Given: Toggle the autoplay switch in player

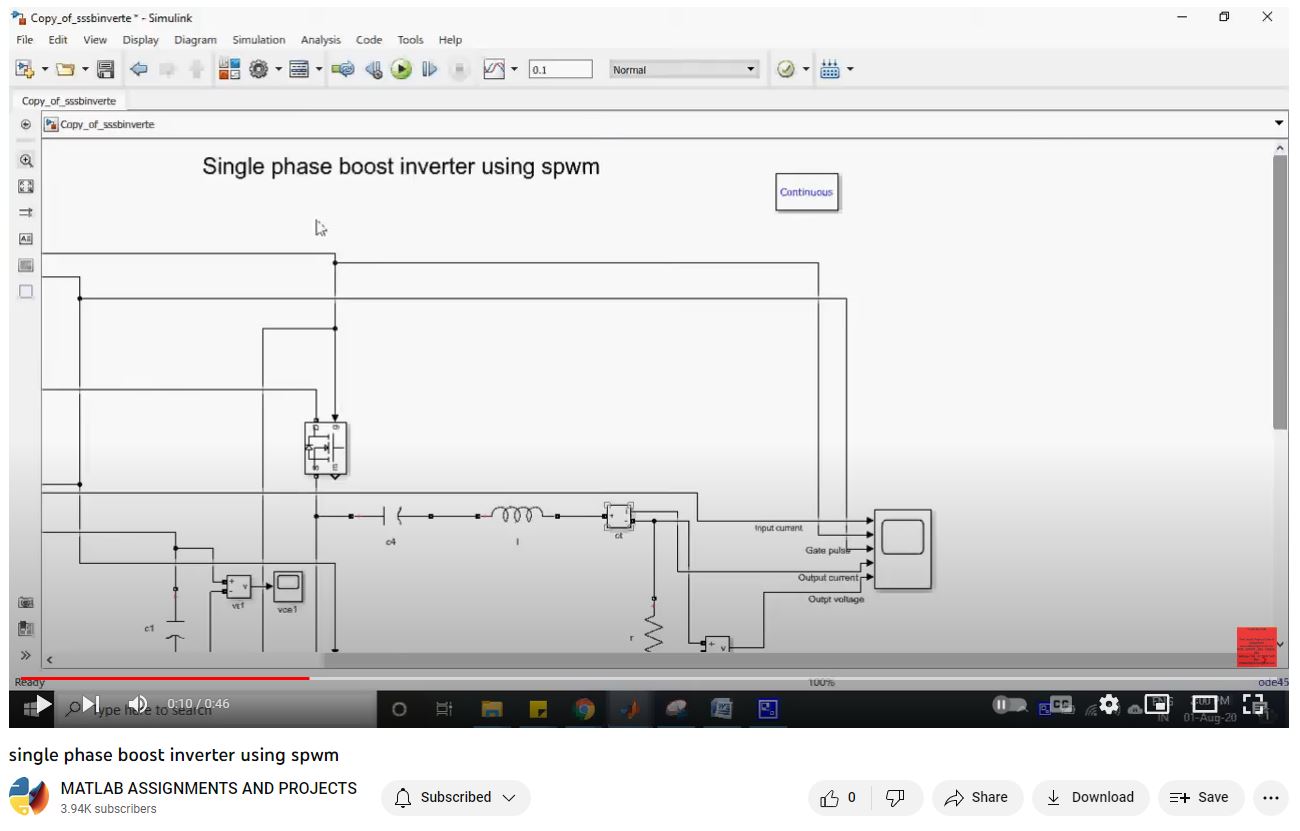Looking at the screenshot, I should tap(1007, 704).
